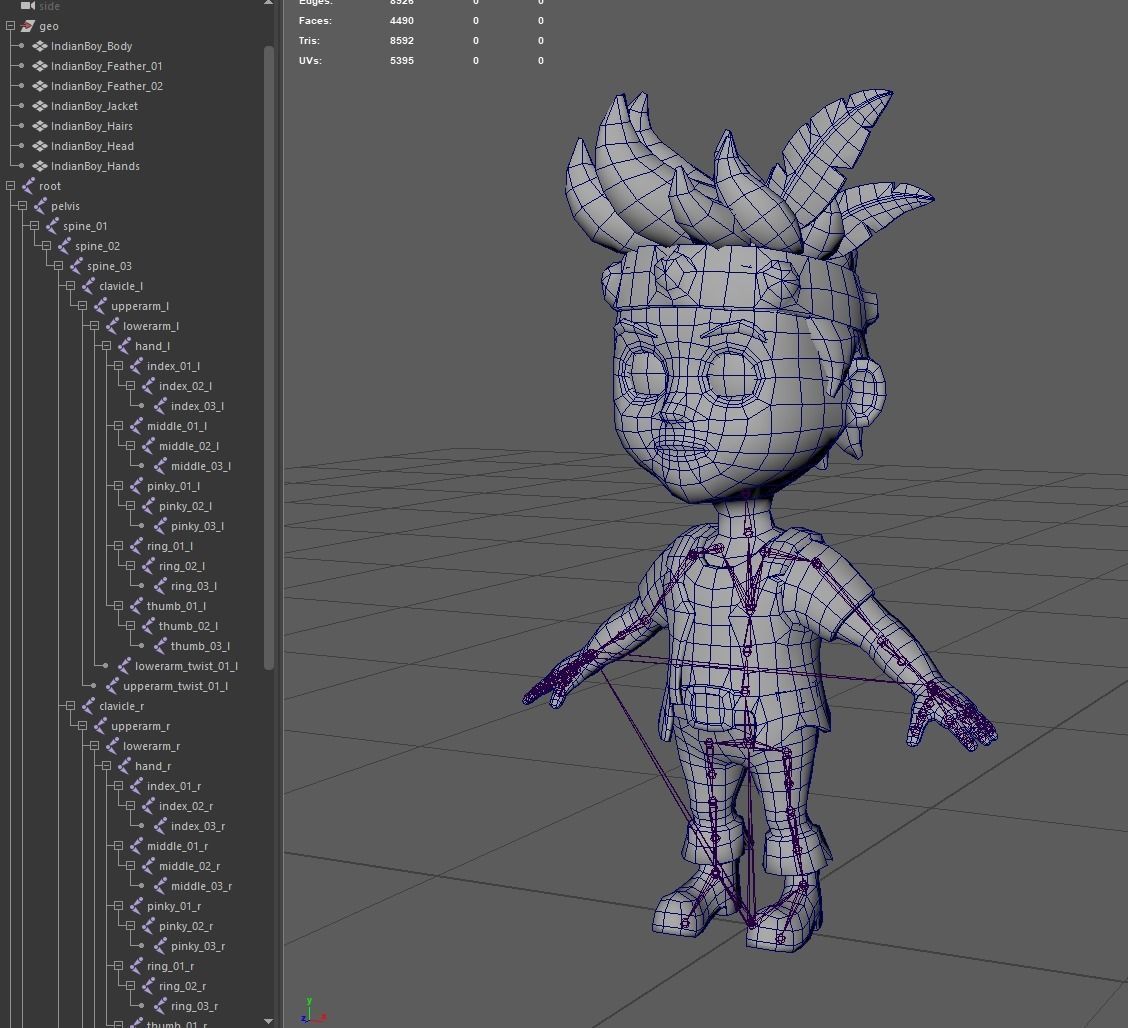Click the Faces count 4490
Screen dimensions: 1128x1028
(x=401, y=21)
